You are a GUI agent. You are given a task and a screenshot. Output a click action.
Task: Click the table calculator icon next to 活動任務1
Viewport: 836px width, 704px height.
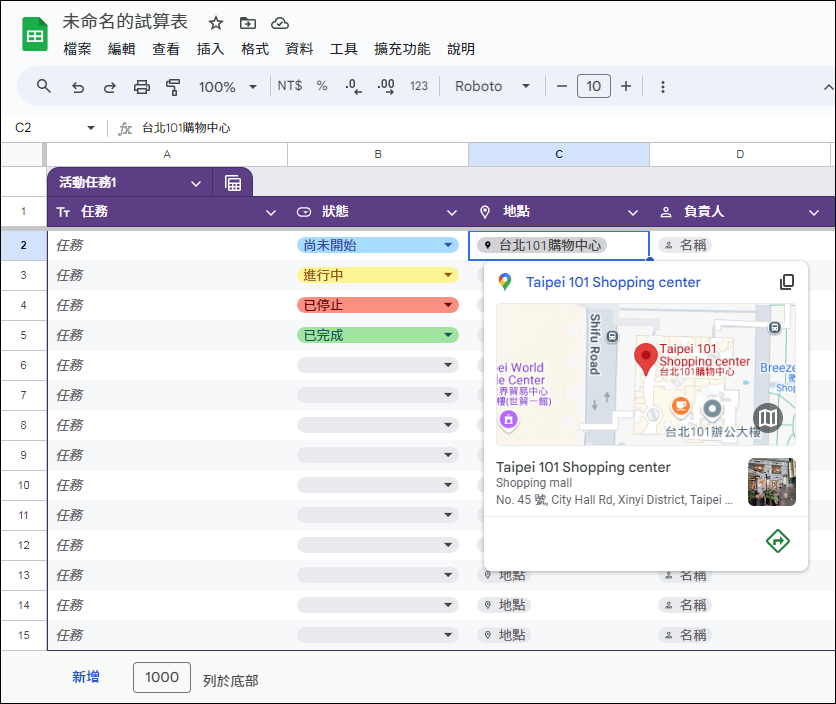233,183
